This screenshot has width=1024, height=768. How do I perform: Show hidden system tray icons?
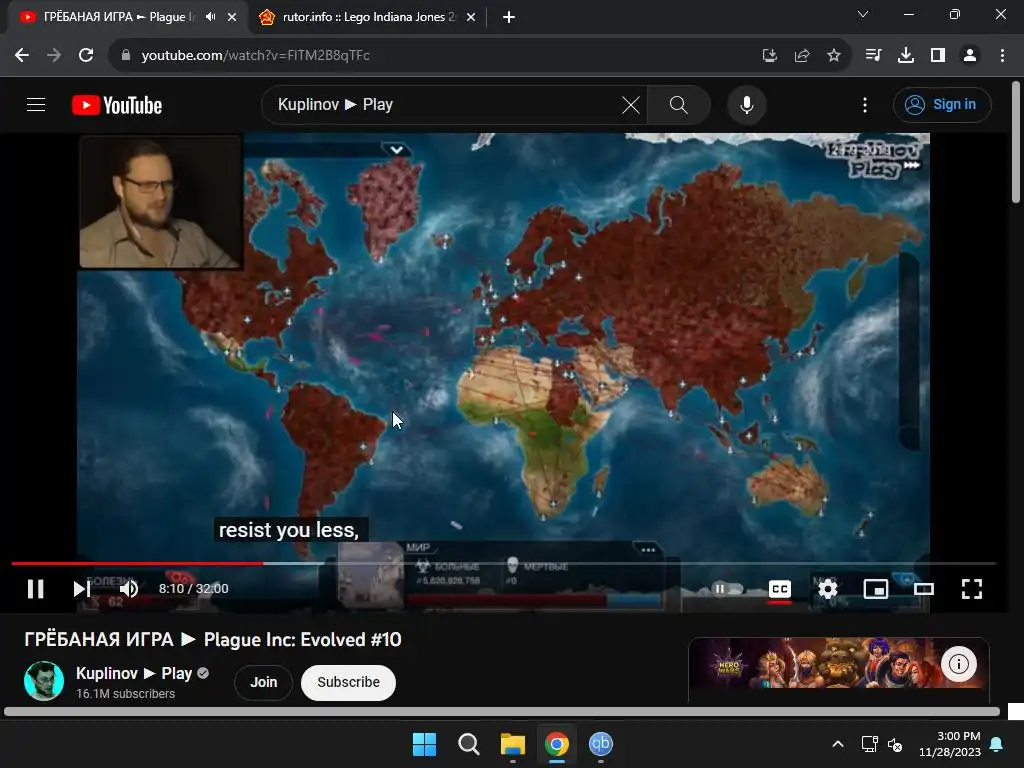[838, 744]
